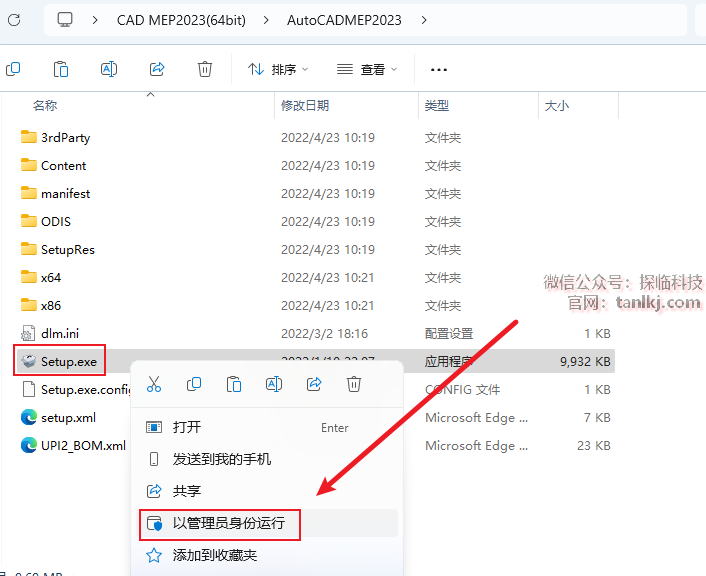Sort by the 类型 column header
The width and height of the screenshot is (706, 576).
point(437,105)
